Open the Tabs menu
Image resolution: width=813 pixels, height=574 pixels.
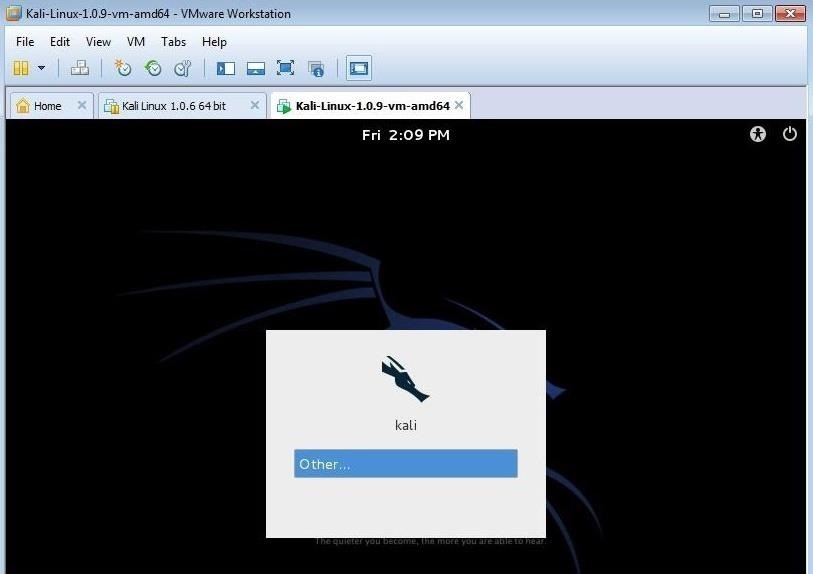point(174,42)
